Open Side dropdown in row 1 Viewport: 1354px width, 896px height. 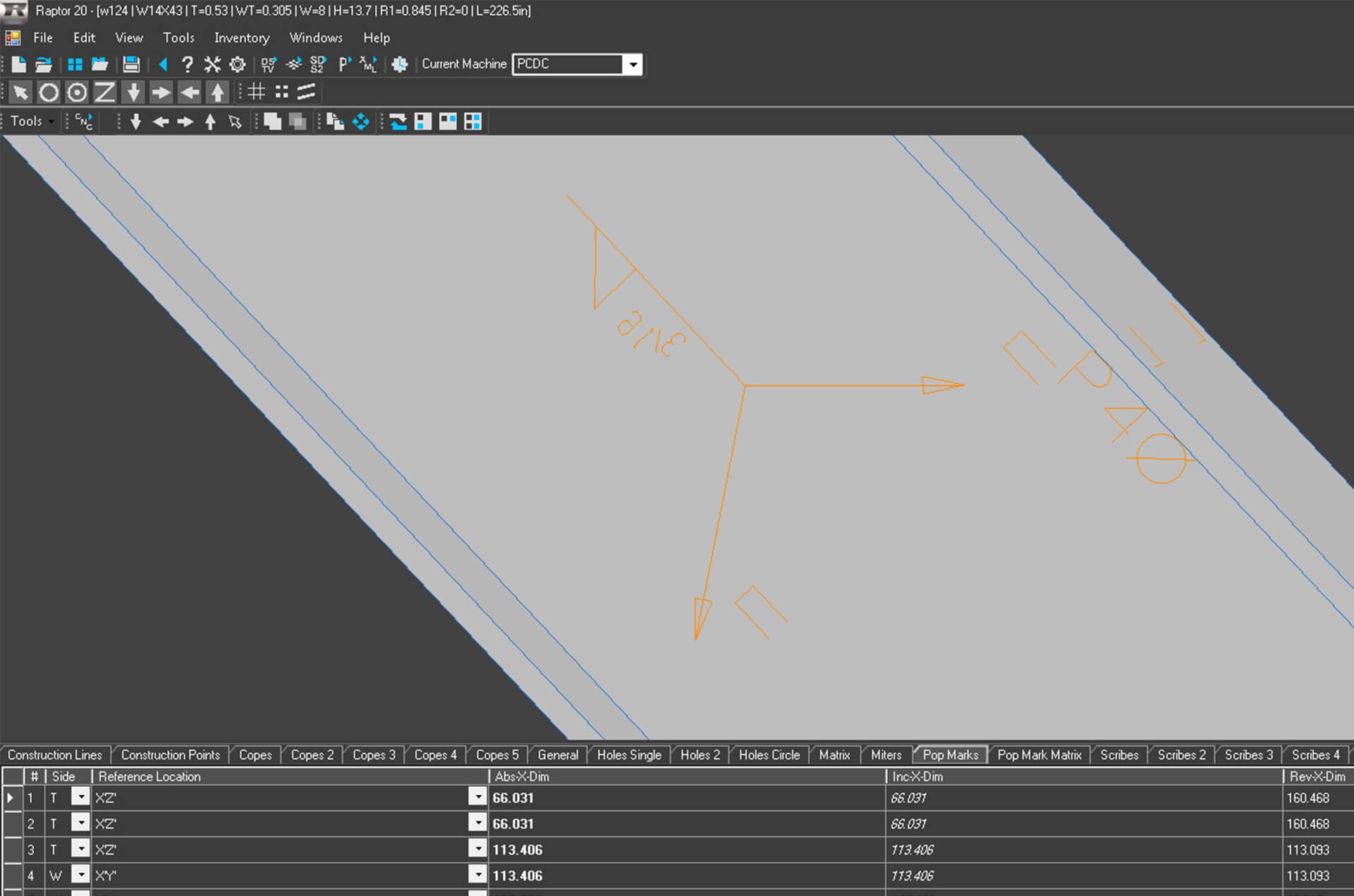(81, 797)
